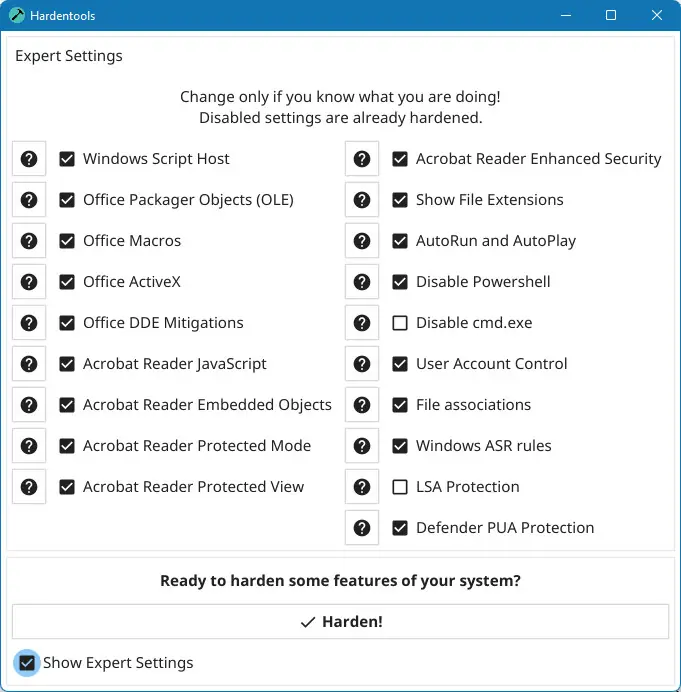Image resolution: width=681 pixels, height=692 pixels.
Task: Show help for Defender PUA Protection
Action: (362, 528)
